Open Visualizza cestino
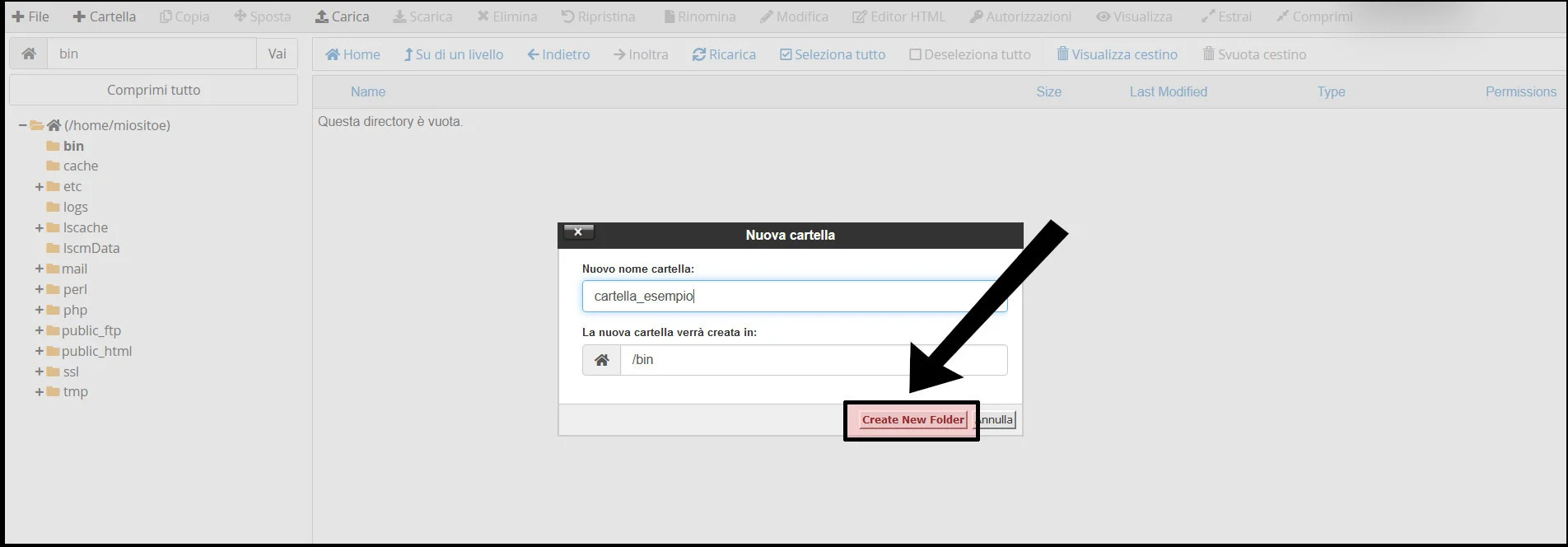The width and height of the screenshot is (1568, 547). click(x=1118, y=54)
